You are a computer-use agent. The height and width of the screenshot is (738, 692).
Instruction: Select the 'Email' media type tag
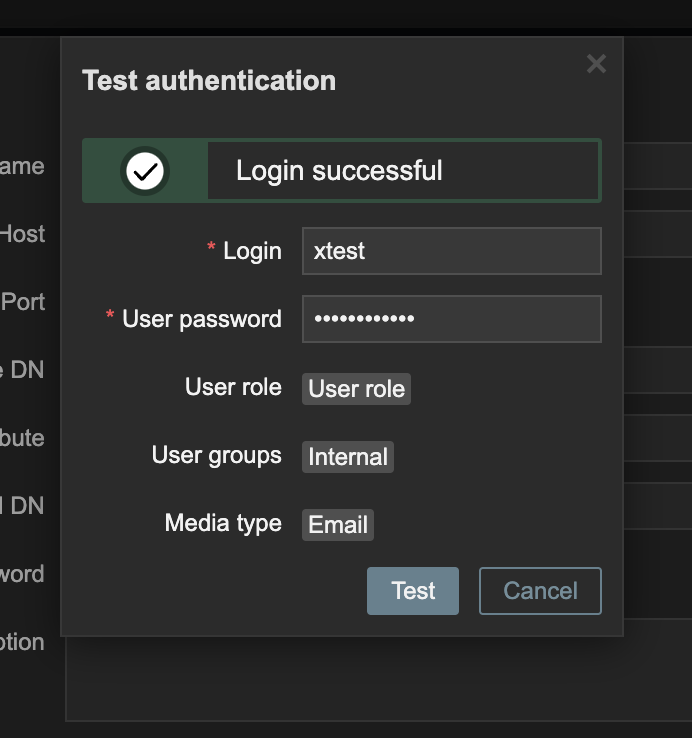337,525
